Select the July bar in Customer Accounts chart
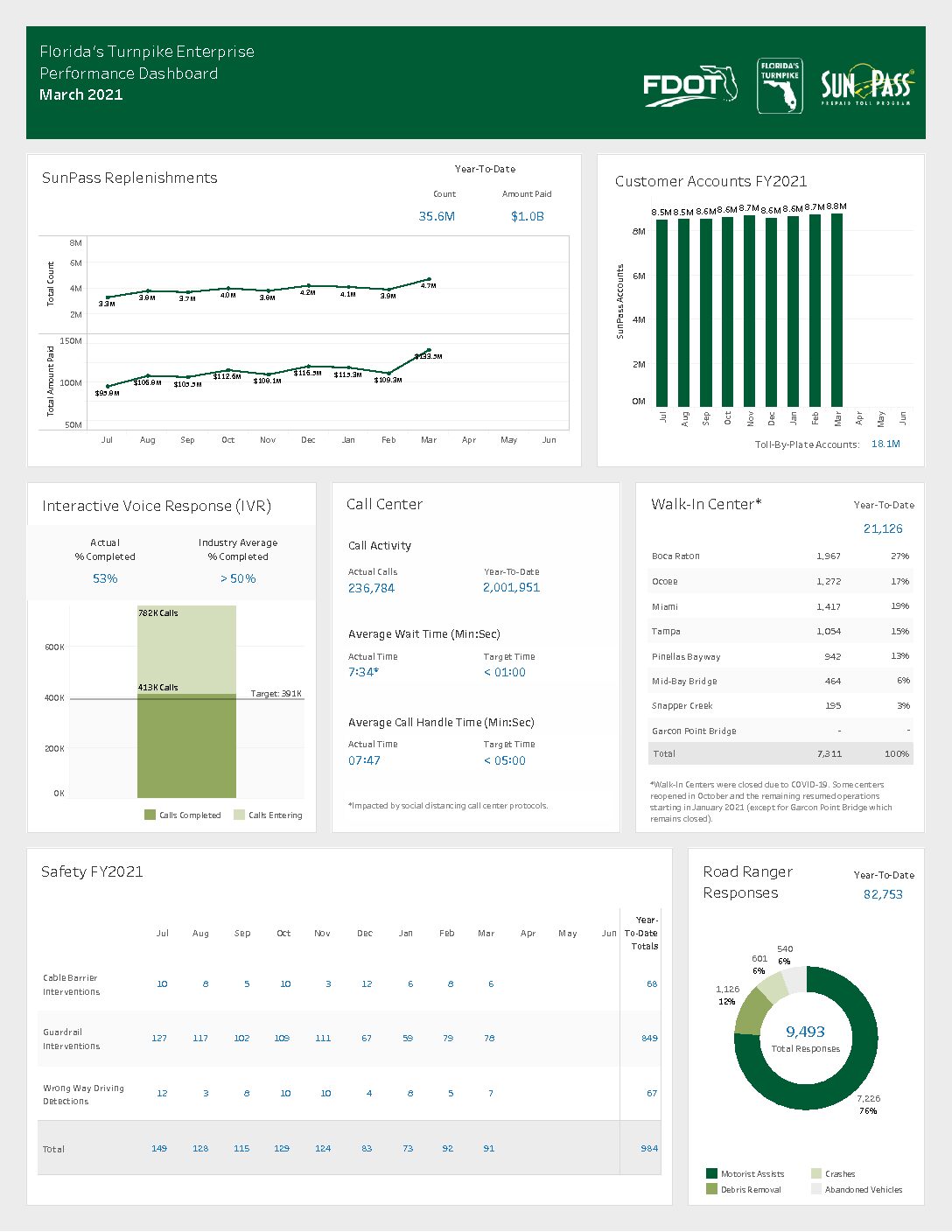This screenshot has width=952, height=1232. pos(662,313)
